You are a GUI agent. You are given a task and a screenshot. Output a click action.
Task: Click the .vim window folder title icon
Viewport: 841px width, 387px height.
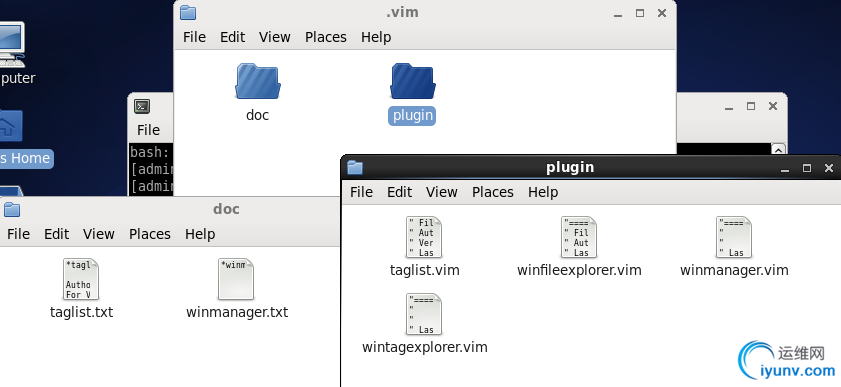point(188,12)
